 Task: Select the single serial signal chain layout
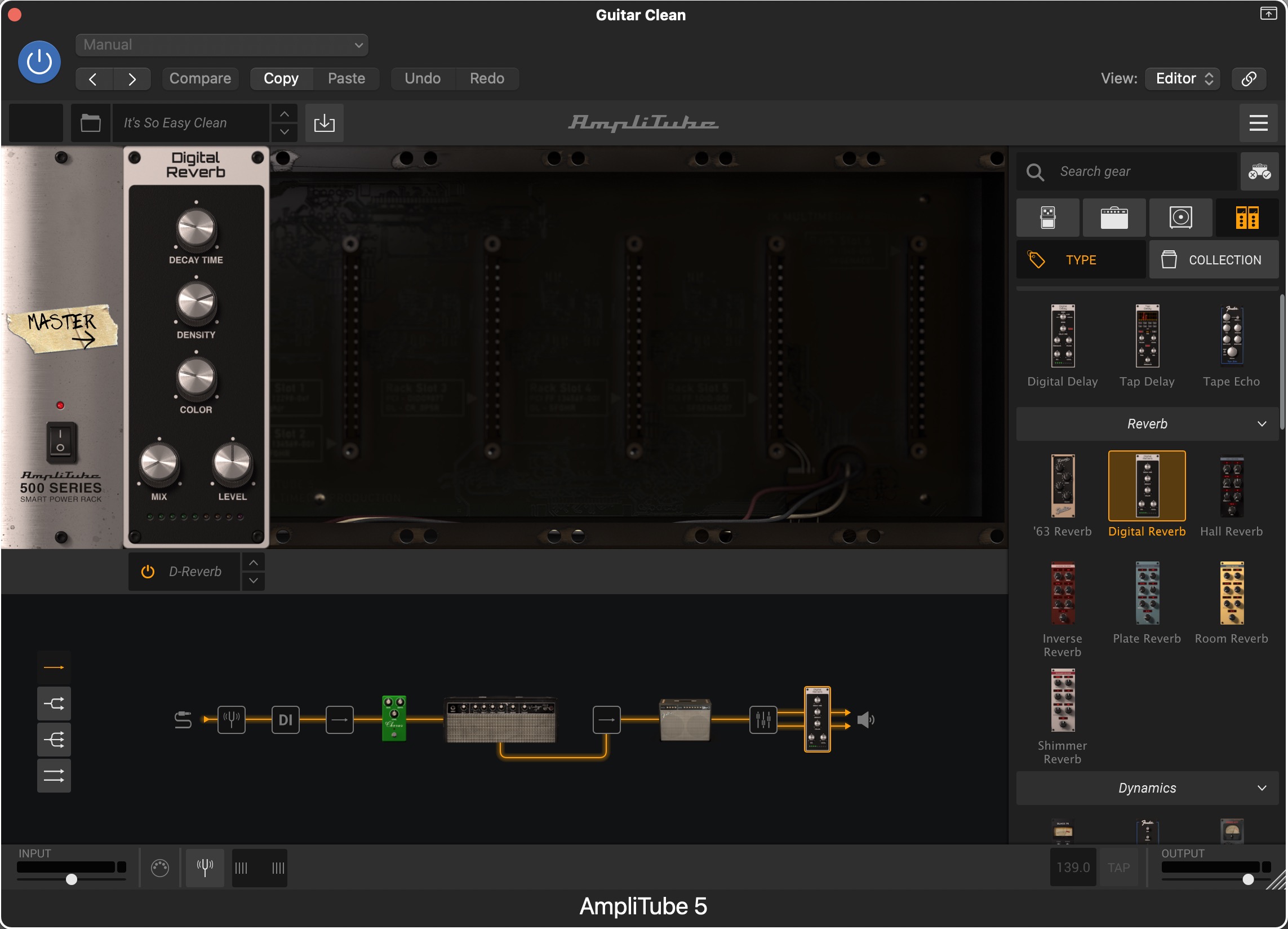click(54, 667)
